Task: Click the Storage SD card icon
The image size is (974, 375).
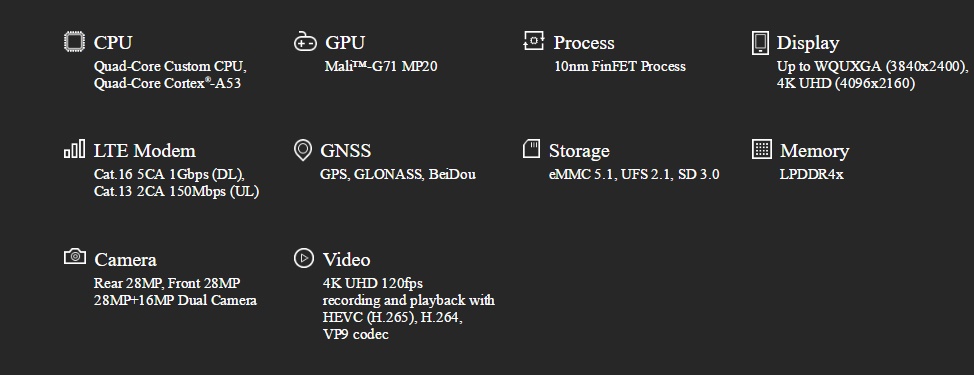Action: pyautogui.click(x=532, y=149)
